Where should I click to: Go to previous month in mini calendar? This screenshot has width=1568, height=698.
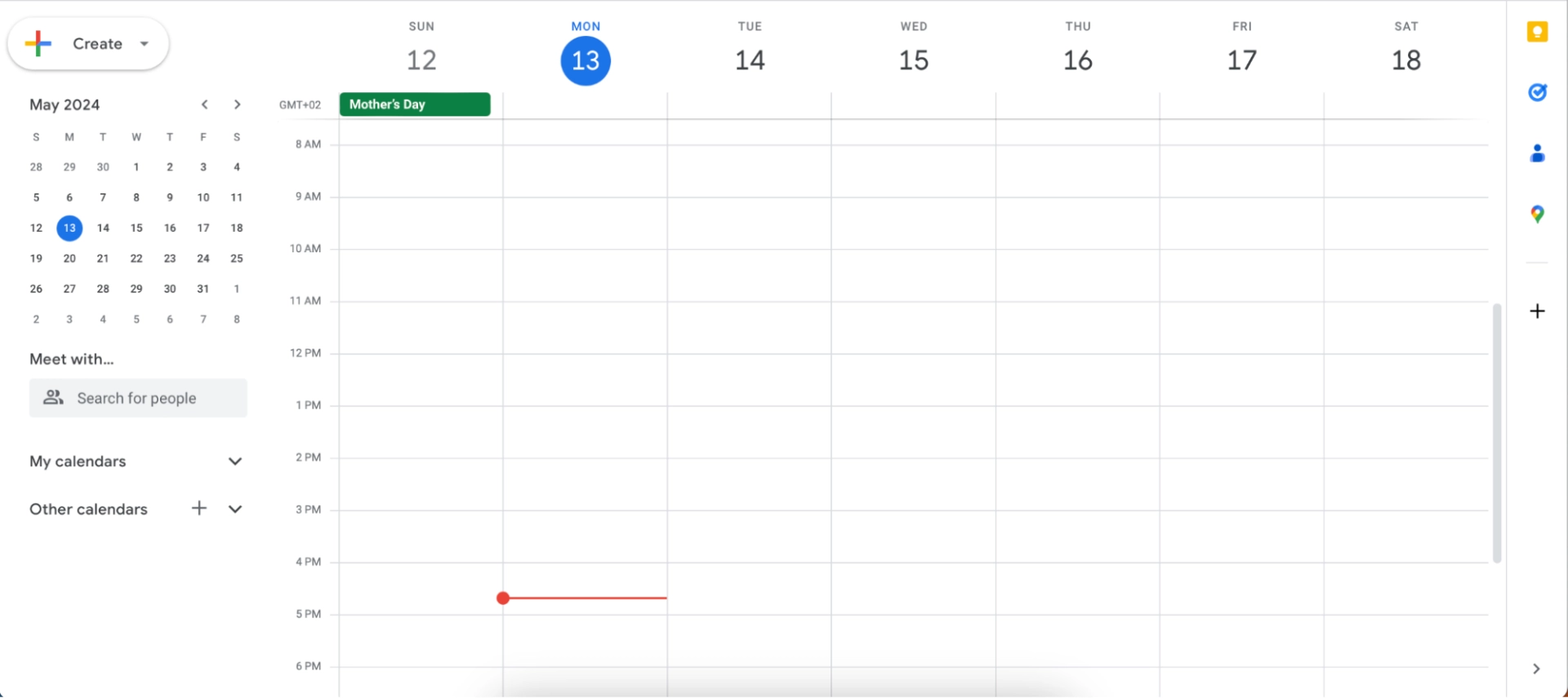tap(204, 104)
